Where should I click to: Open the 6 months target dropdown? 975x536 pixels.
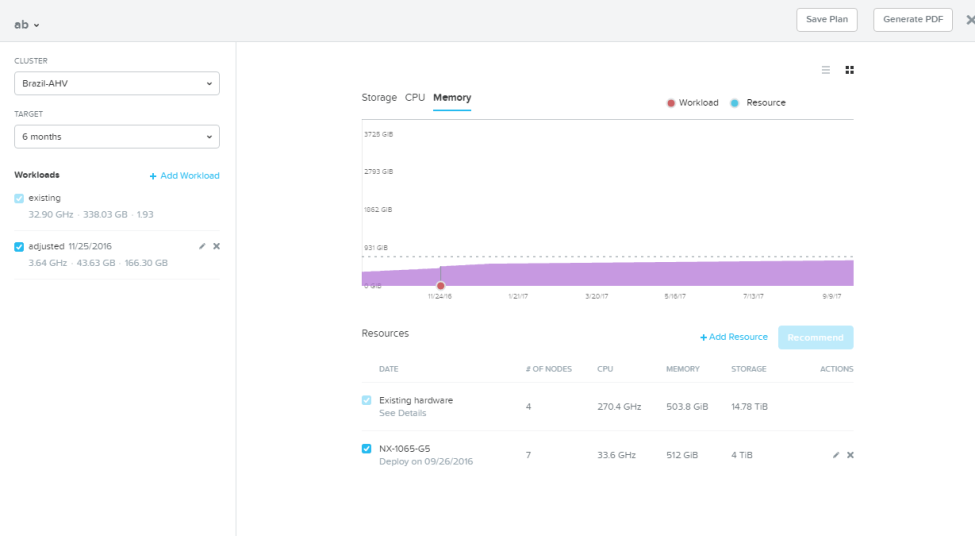coord(117,137)
